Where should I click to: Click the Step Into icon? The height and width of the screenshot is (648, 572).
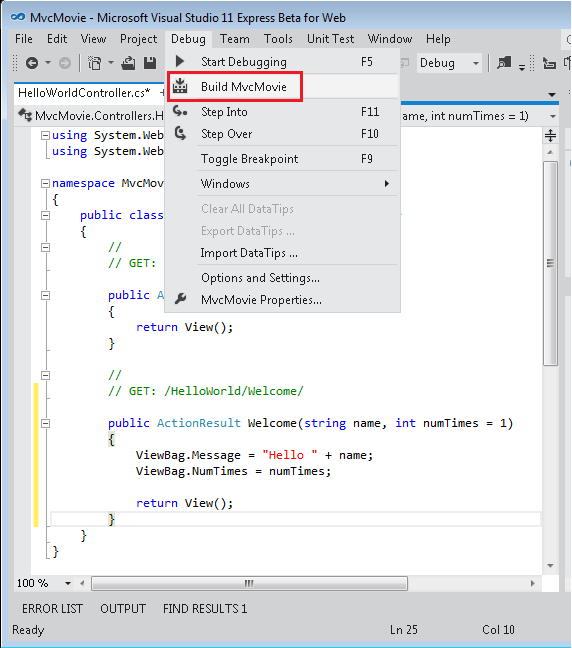[180, 111]
